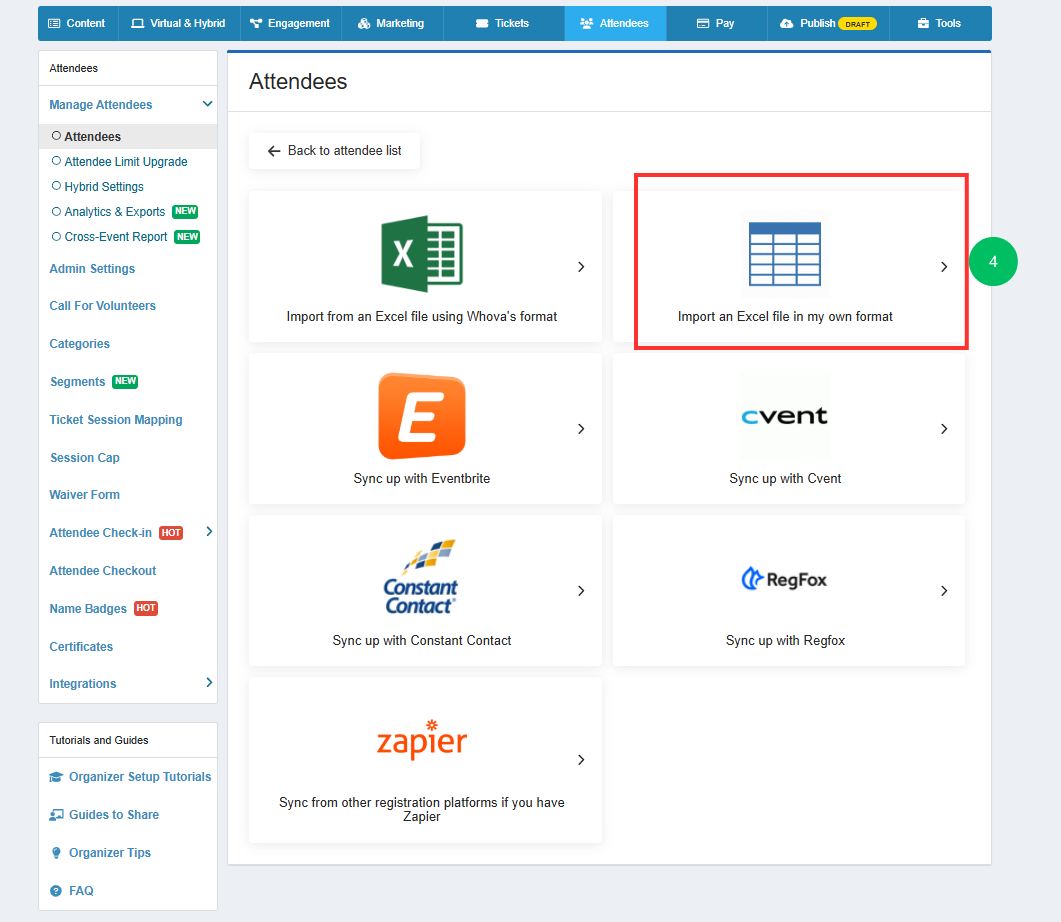Click the Cvent logo
This screenshot has height=922, width=1061.
784,416
